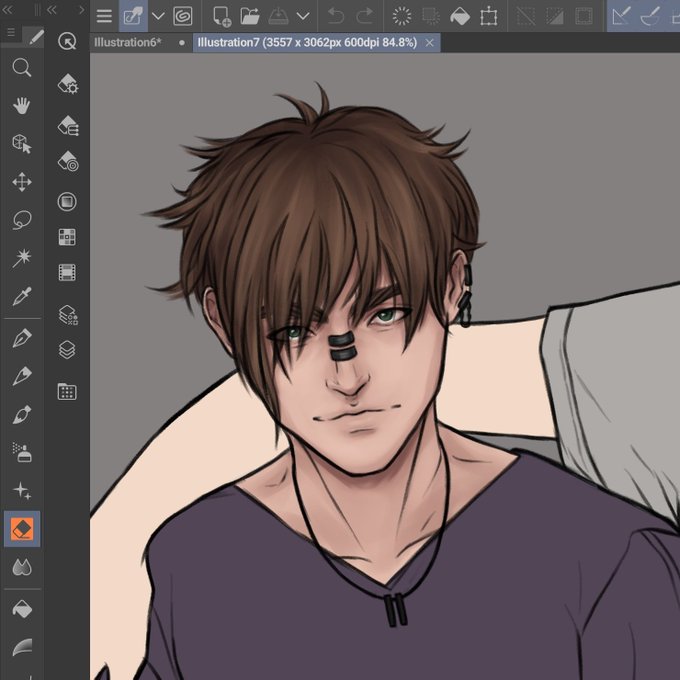Open the tool palette small menu icon
This screenshot has width=680, height=680.
[x=11, y=33]
